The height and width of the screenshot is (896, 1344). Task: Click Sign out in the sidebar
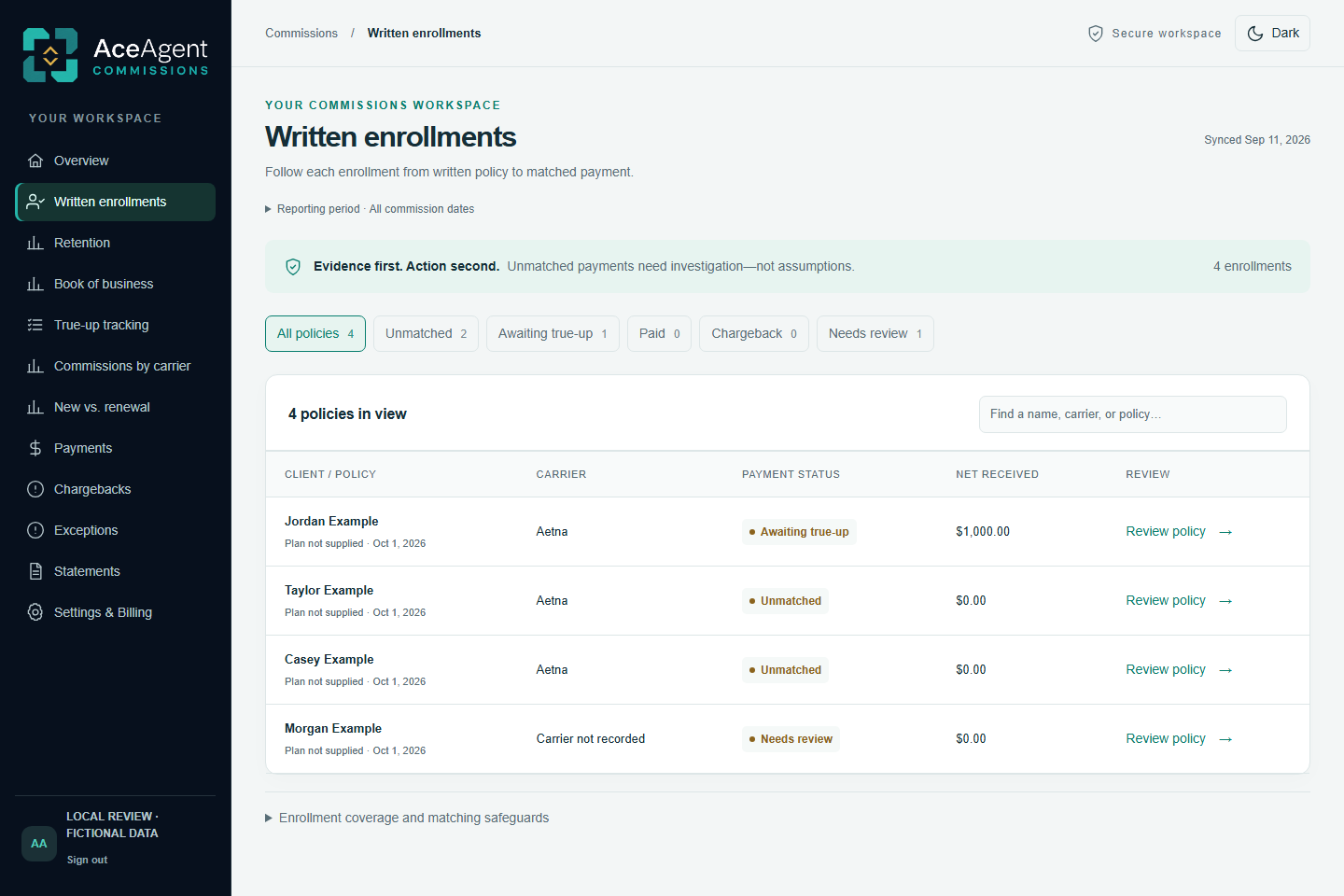coord(87,860)
